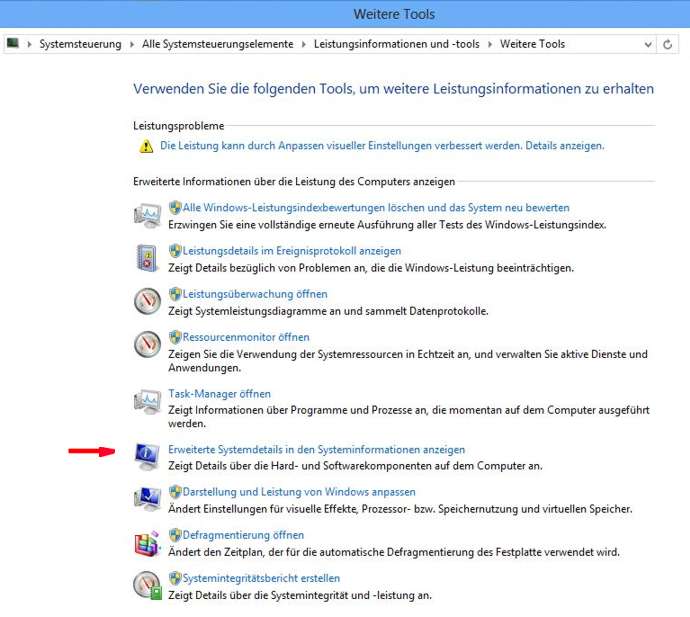Screen dimensions: 690x617
Task: Click description Ändert den Zeitplan für automatische Defragmentierung
Action: click(394, 552)
